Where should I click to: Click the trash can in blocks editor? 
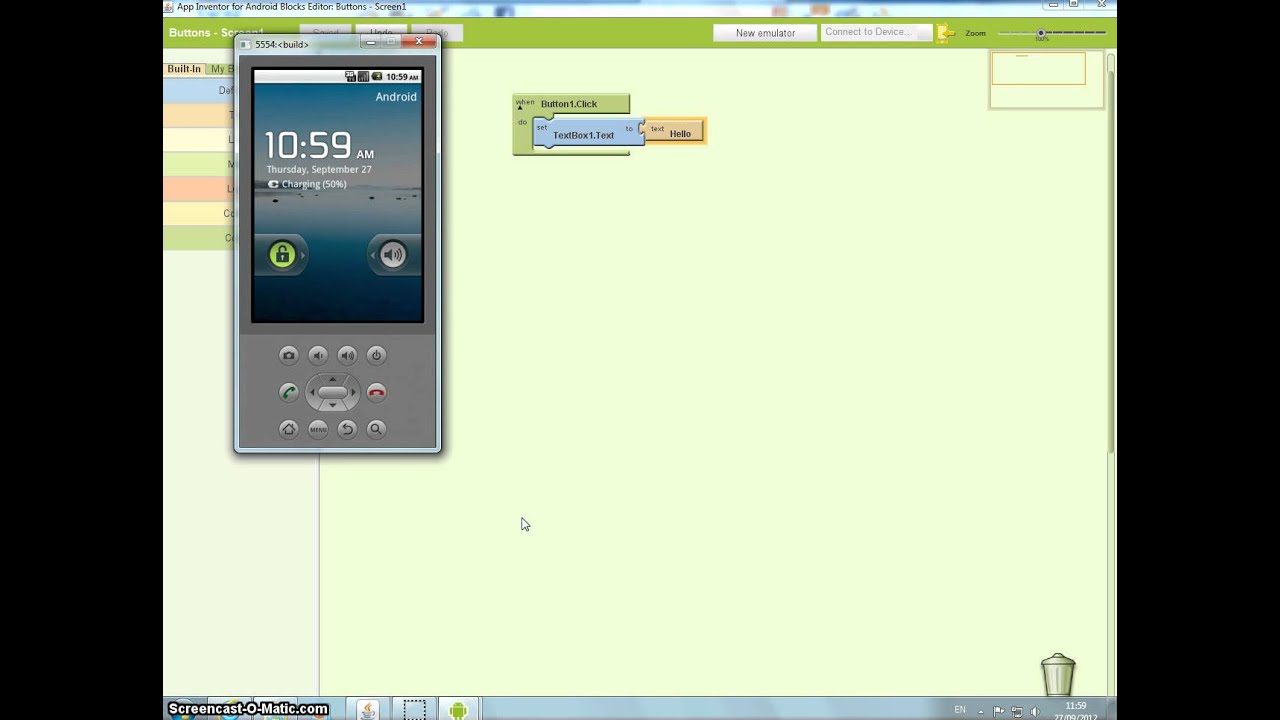click(1058, 675)
